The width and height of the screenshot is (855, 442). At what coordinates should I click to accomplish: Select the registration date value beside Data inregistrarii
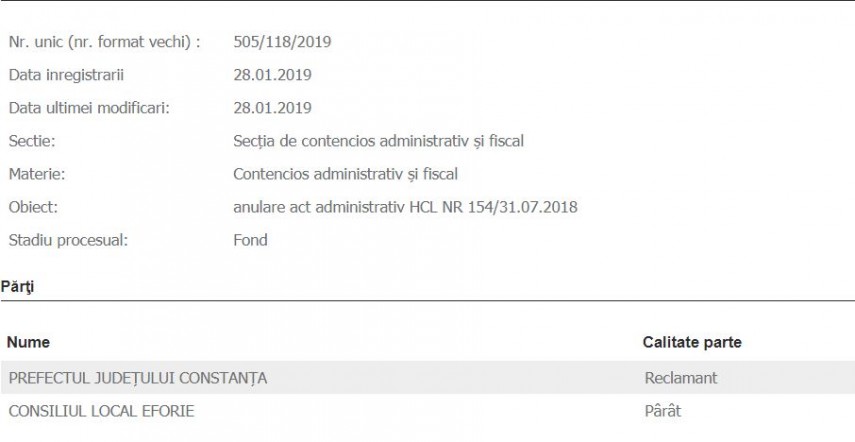[x=272, y=75]
